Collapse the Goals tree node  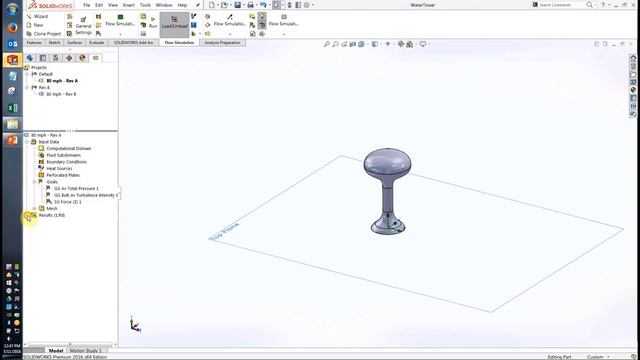point(35,182)
